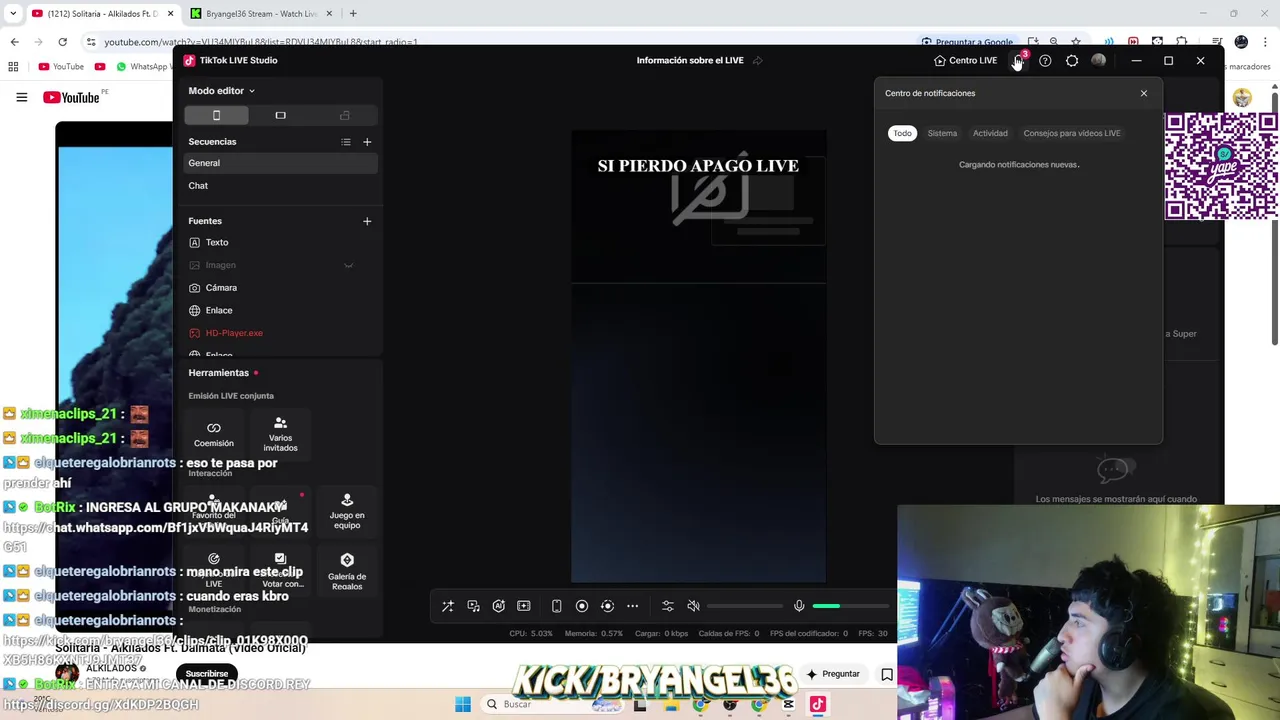This screenshot has width=1280, height=720.
Task: Switch to Consejos para videos LIVE tab
Action: (x=1072, y=133)
